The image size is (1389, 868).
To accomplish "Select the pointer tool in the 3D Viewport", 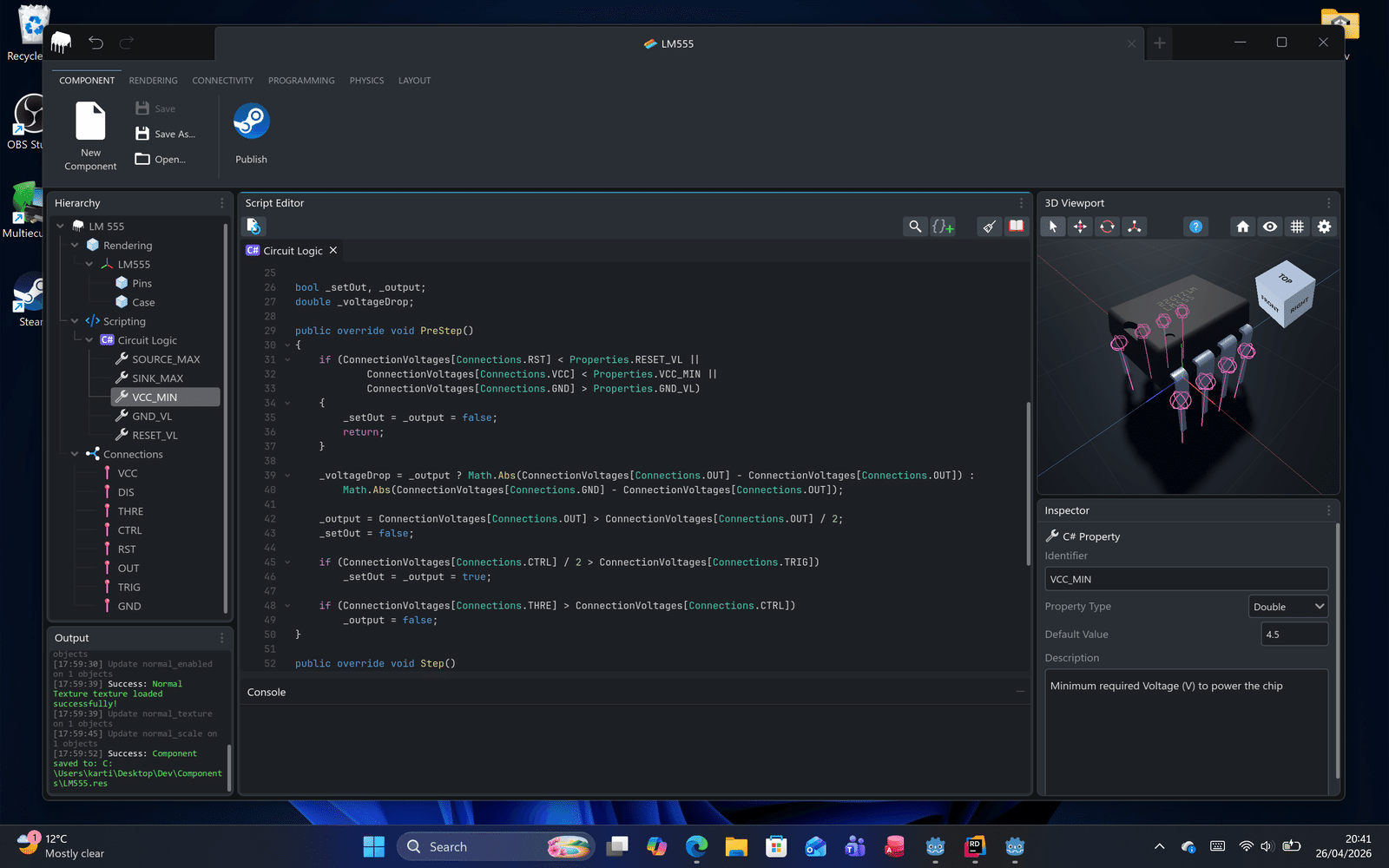I will [1053, 227].
